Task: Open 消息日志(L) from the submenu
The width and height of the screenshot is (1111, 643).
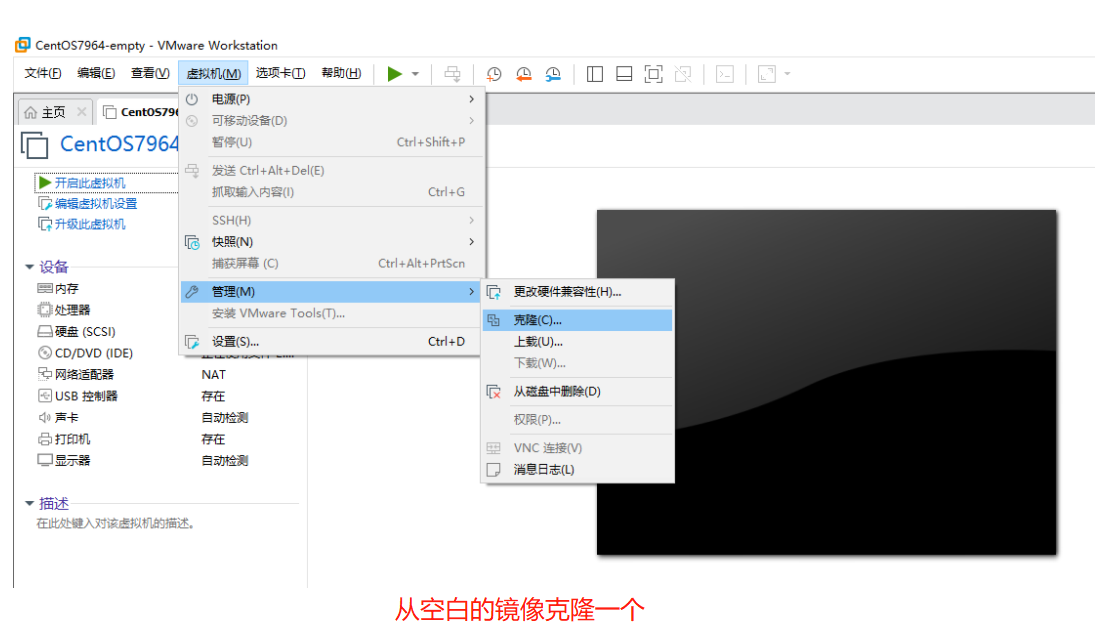Action: 577,469
